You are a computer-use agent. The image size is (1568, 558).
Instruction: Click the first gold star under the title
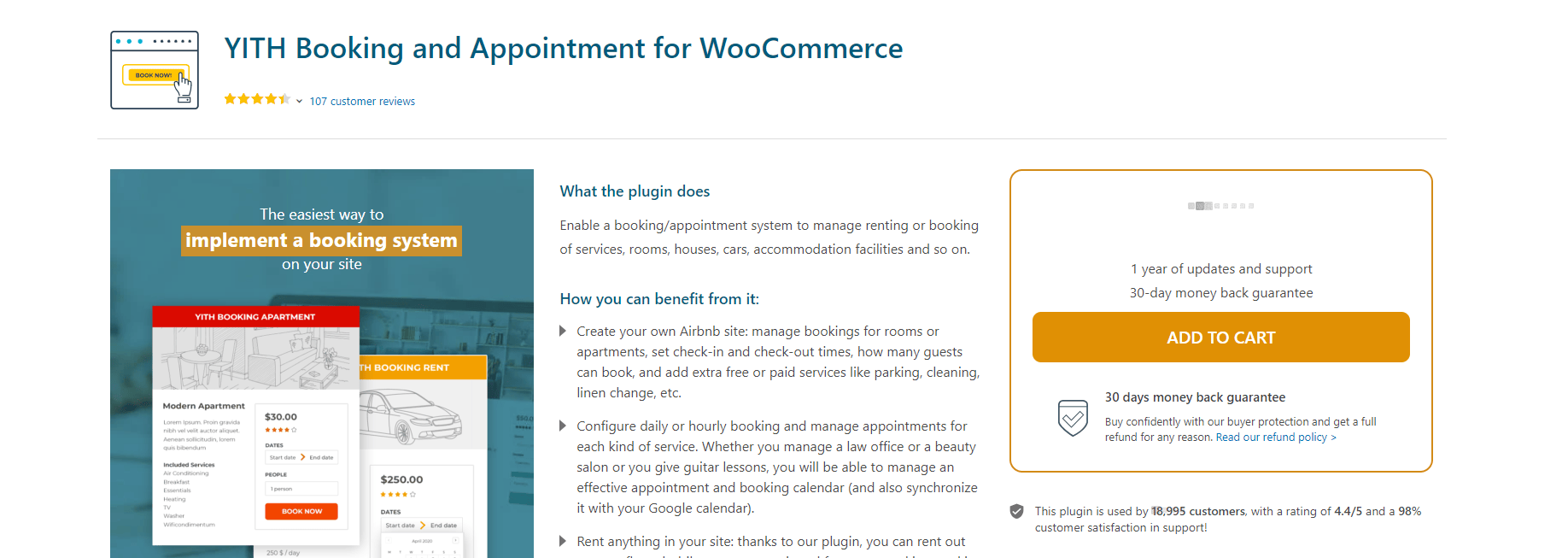(x=229, y=99)
